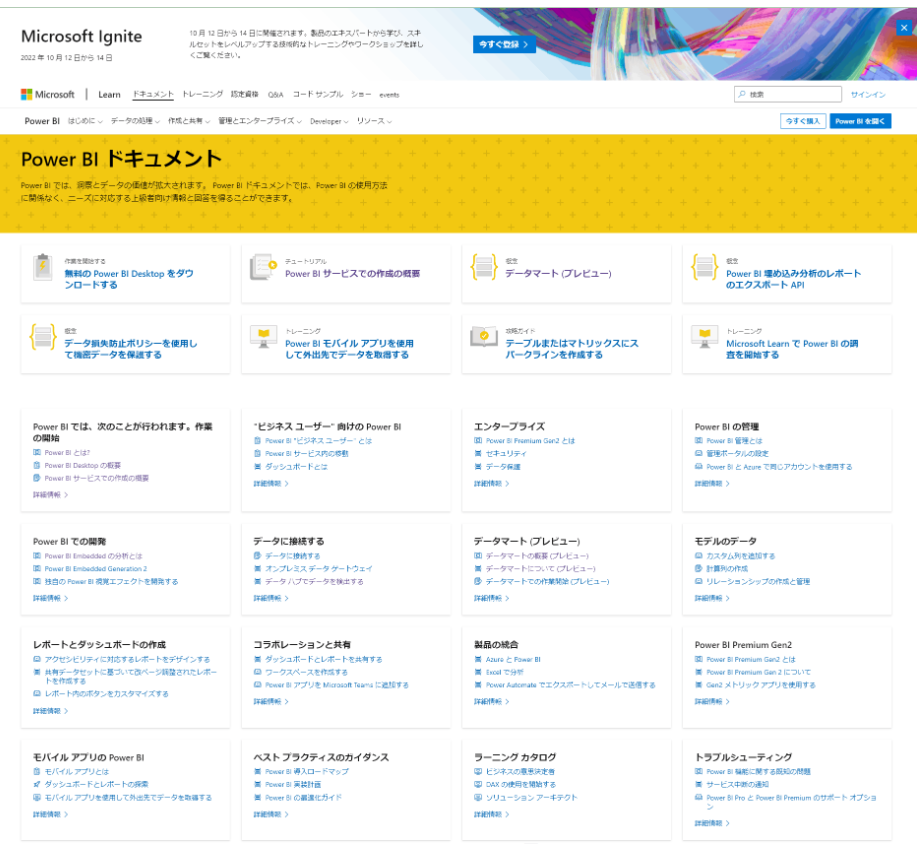Click the braces icon on the データ損失防止ポリシー card
The height and width of the screenshot is (852, 917).
click(43, 337)
